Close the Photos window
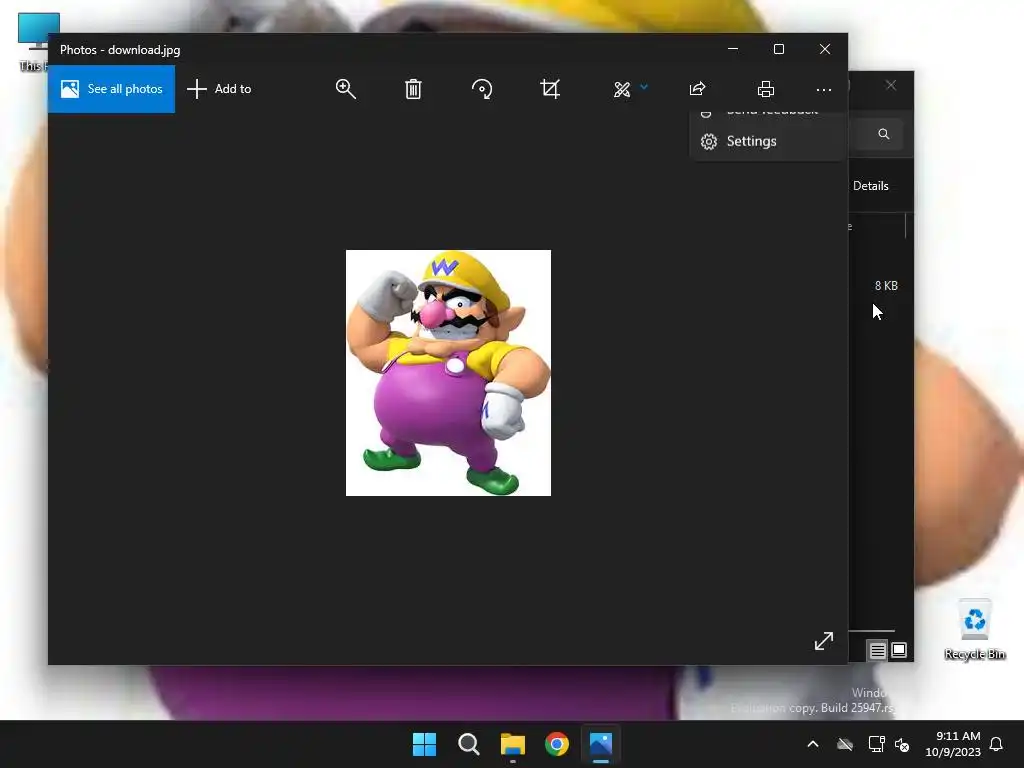Viewport: 1024px width, 768px height. point(825,49)
